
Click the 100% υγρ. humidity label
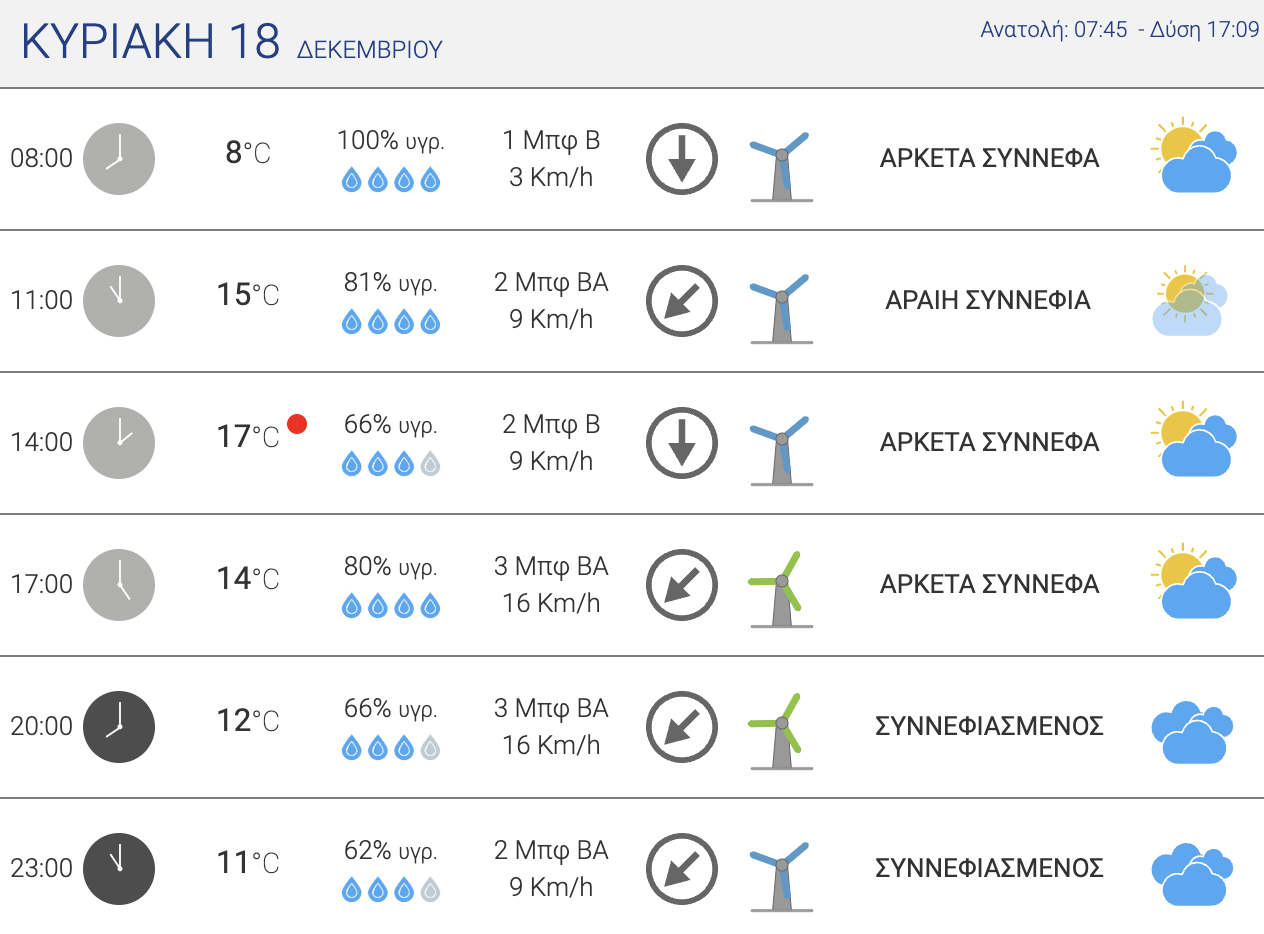[x=391, y=141]
